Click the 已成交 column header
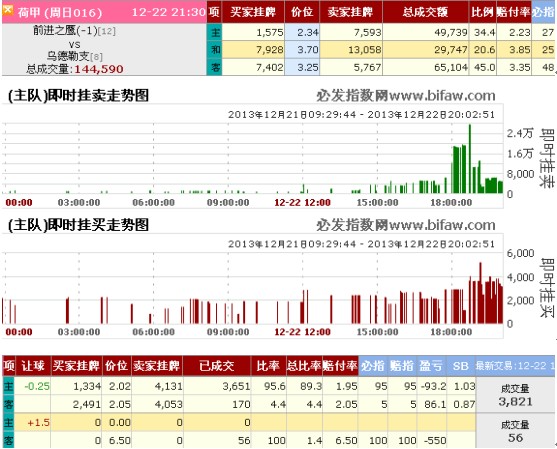 click(x=217, y=366)
